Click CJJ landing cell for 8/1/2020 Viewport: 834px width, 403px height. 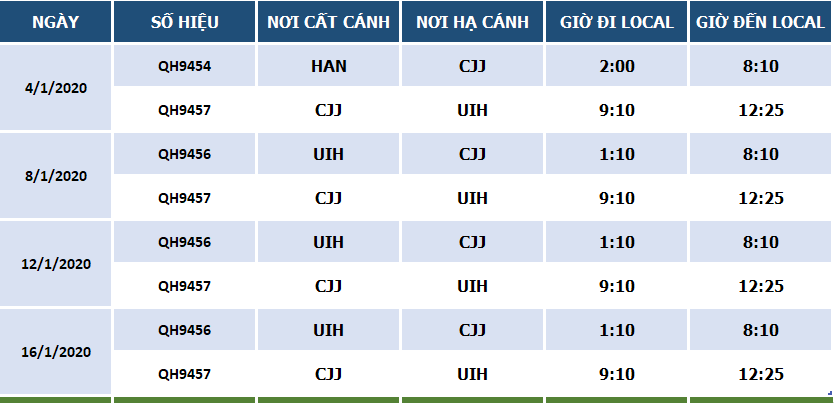click(472, 154)
